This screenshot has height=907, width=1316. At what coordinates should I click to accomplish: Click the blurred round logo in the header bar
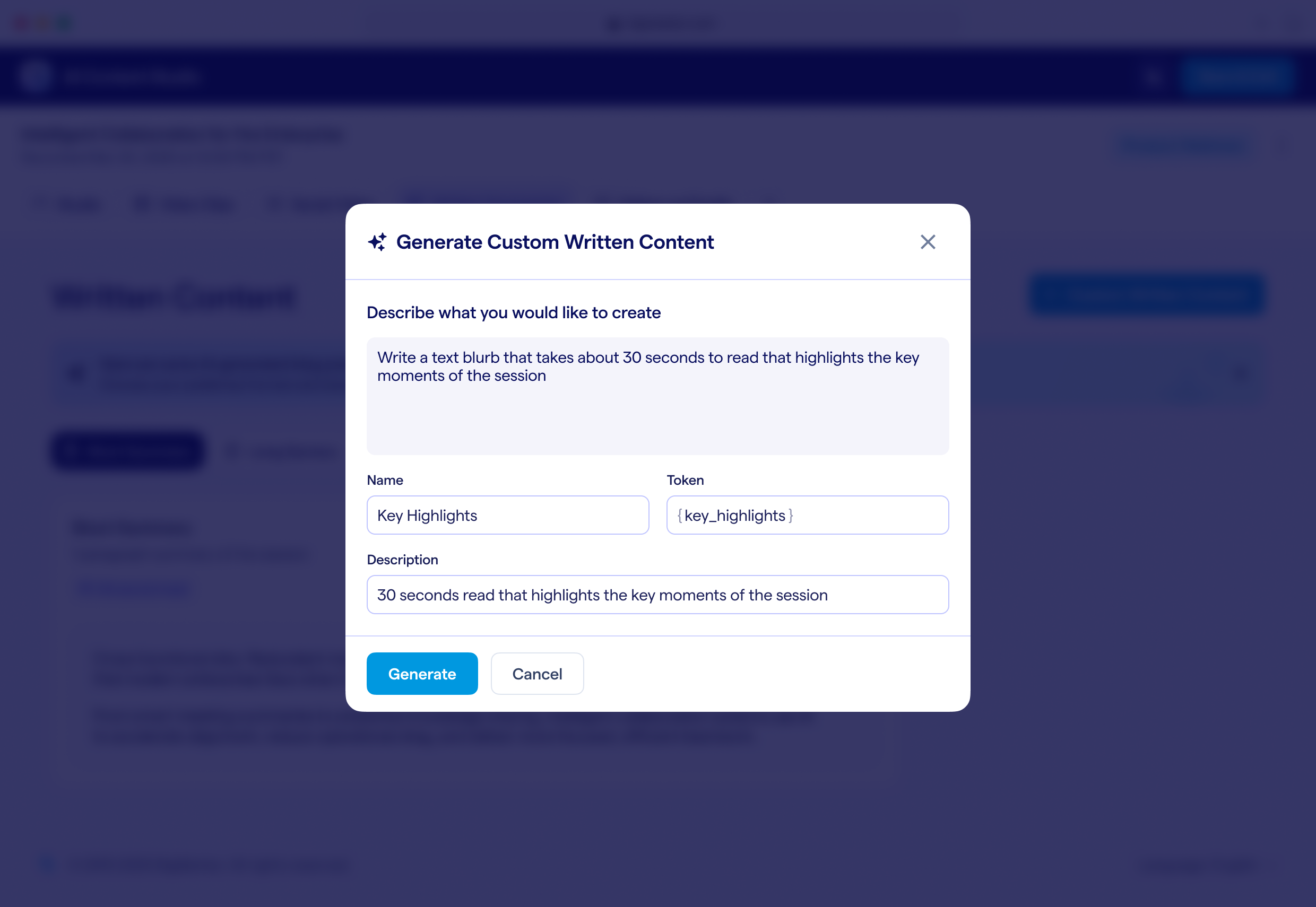click(34, 76)
